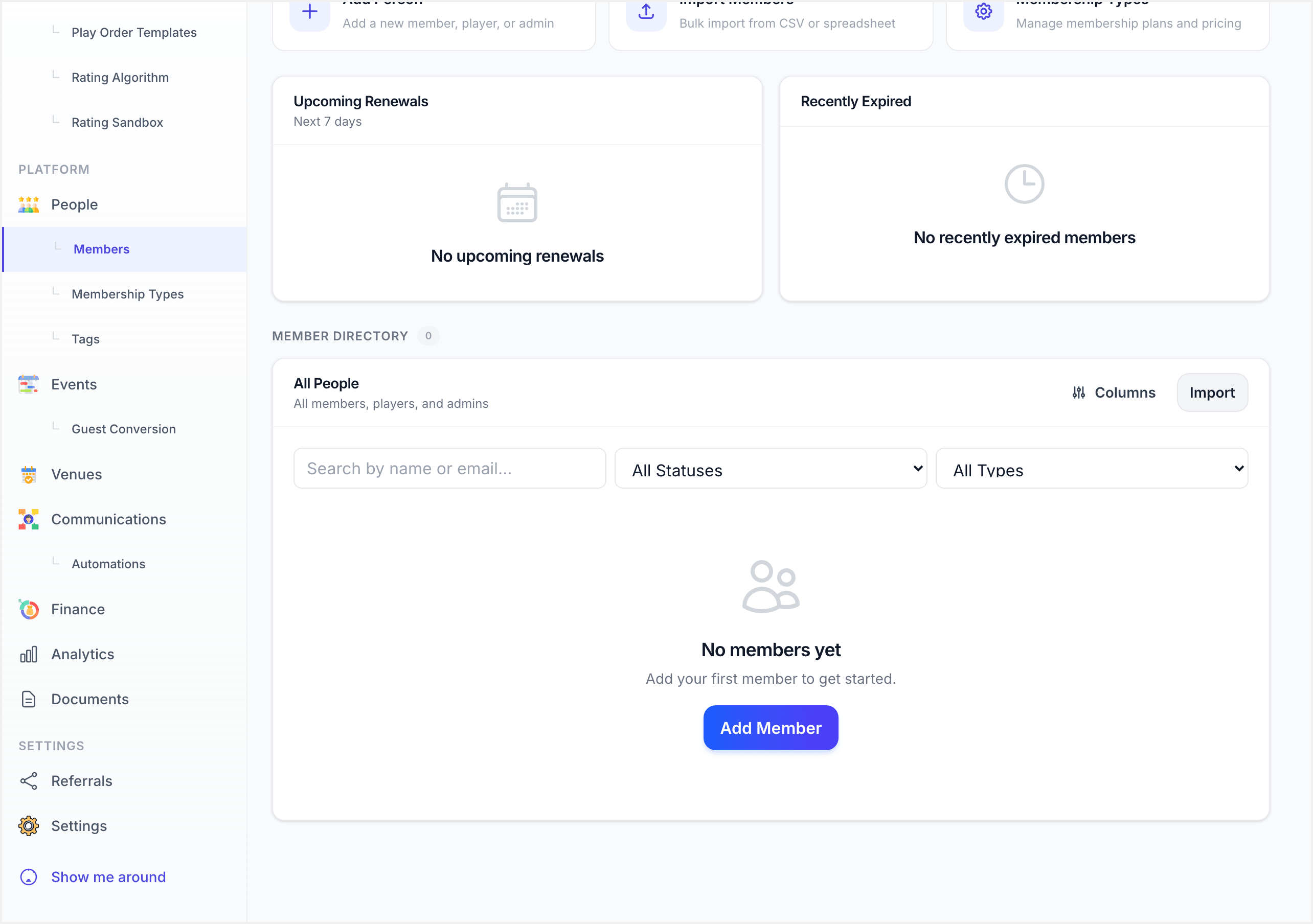Click 'Bulk import from CSV or spreadsheet' text
This screenshot has width=1313, height=924.
[x=787, y=24]
